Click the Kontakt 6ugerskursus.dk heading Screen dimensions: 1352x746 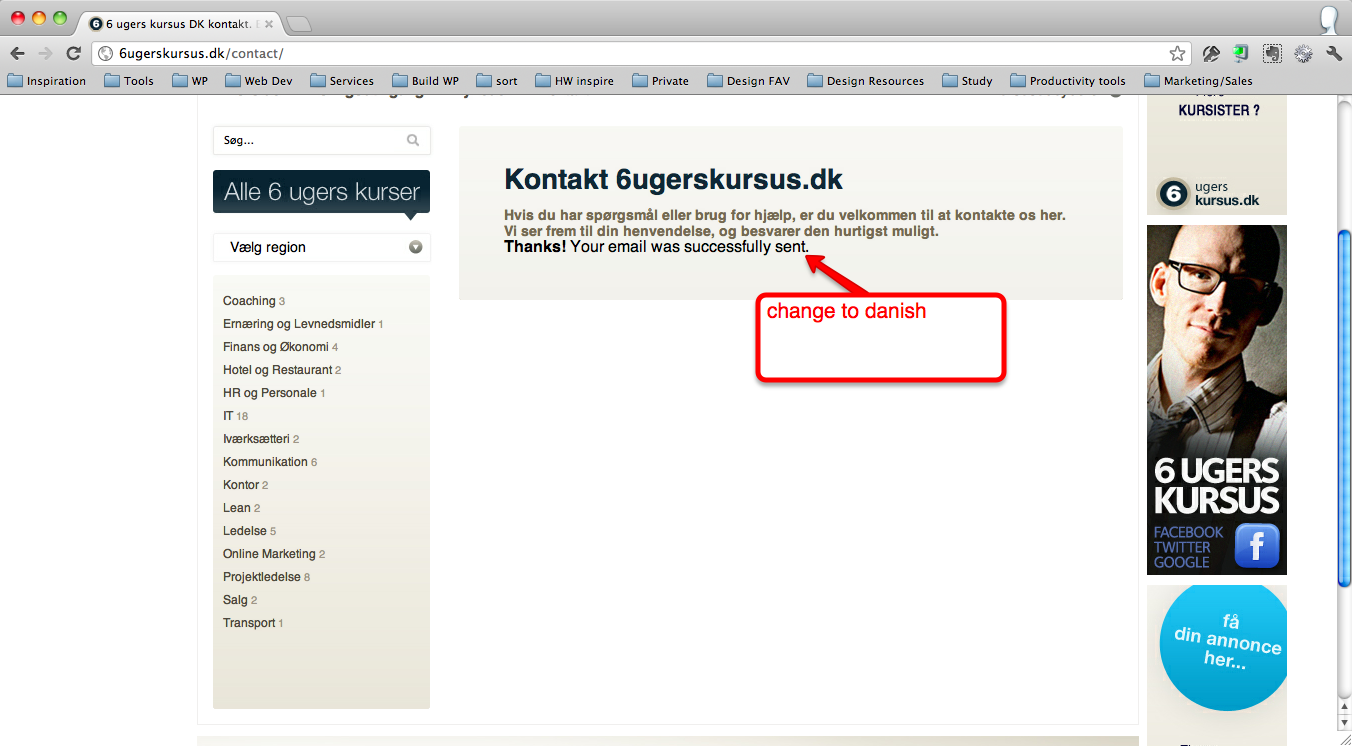673,179
